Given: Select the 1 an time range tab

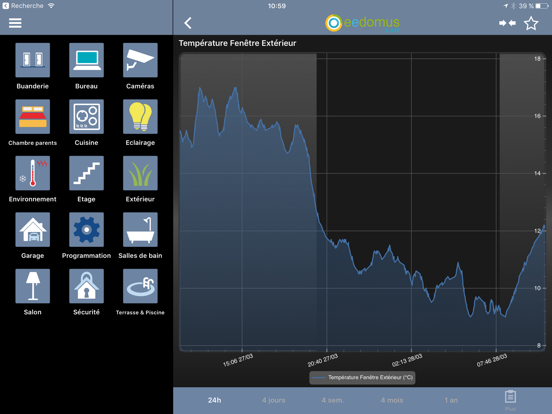Looking at the screenshot, I should (x=451, y=400).
